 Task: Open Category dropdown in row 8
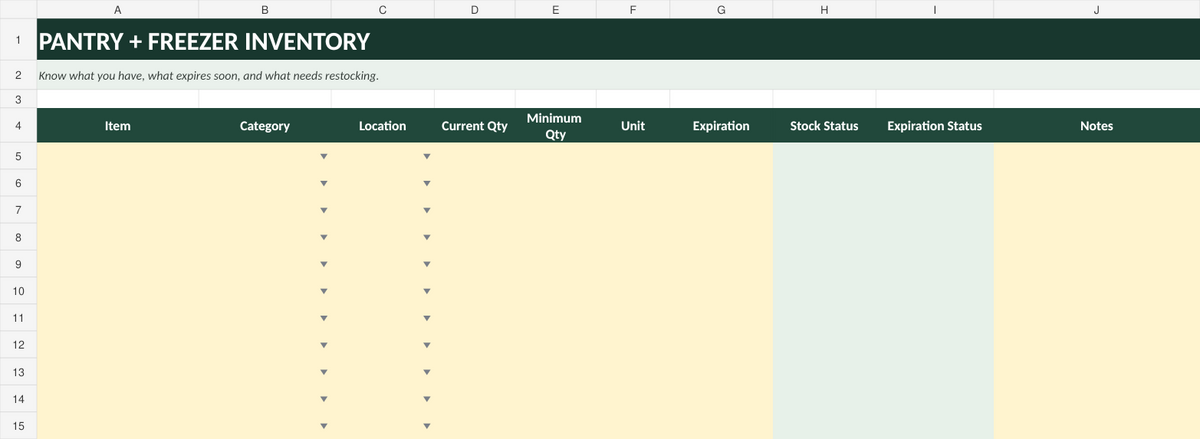click(323, 238)
